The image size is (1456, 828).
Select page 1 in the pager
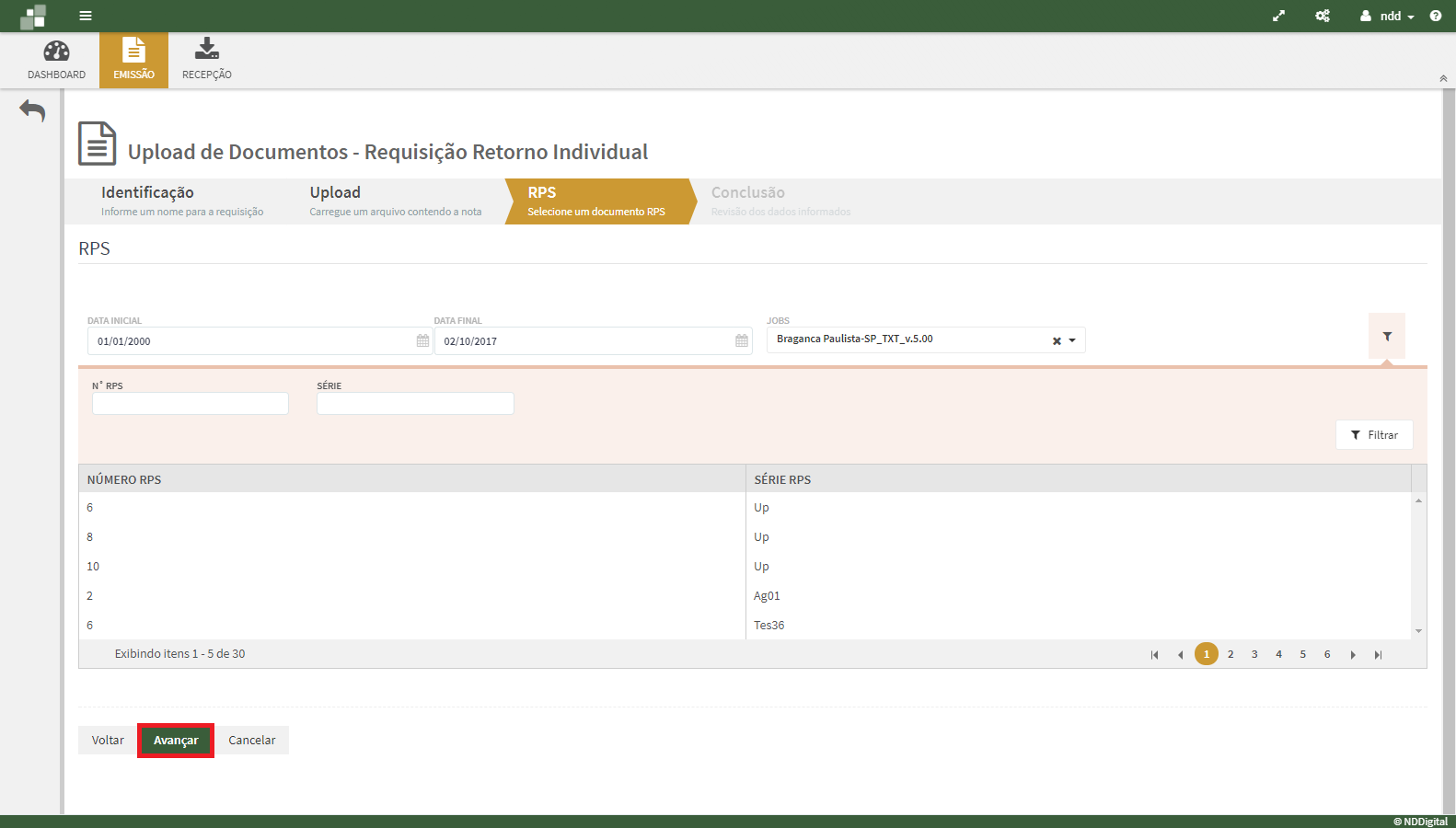pos(1207,654)
